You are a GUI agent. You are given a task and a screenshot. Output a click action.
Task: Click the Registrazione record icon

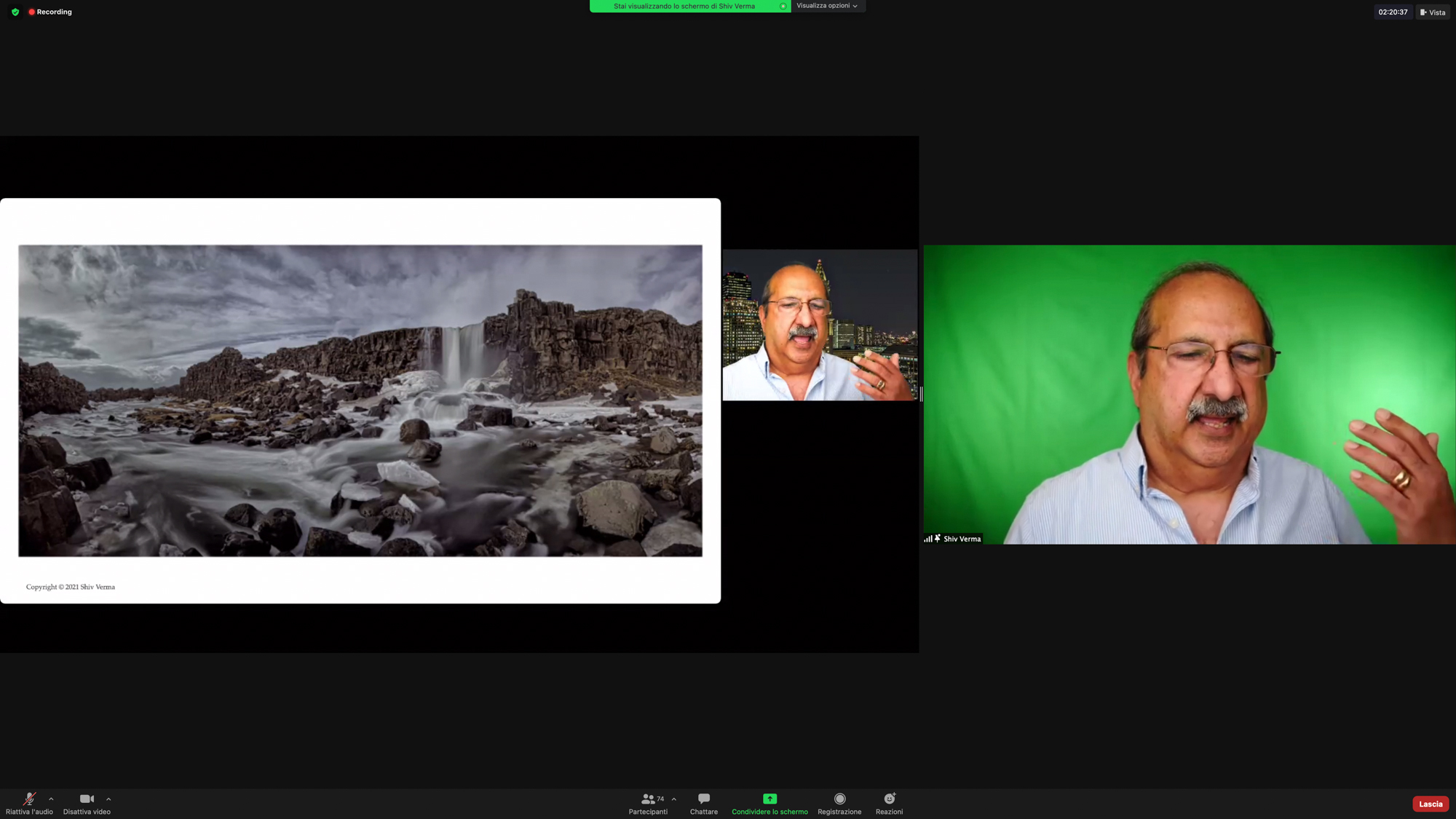click(x=839, y=799)
